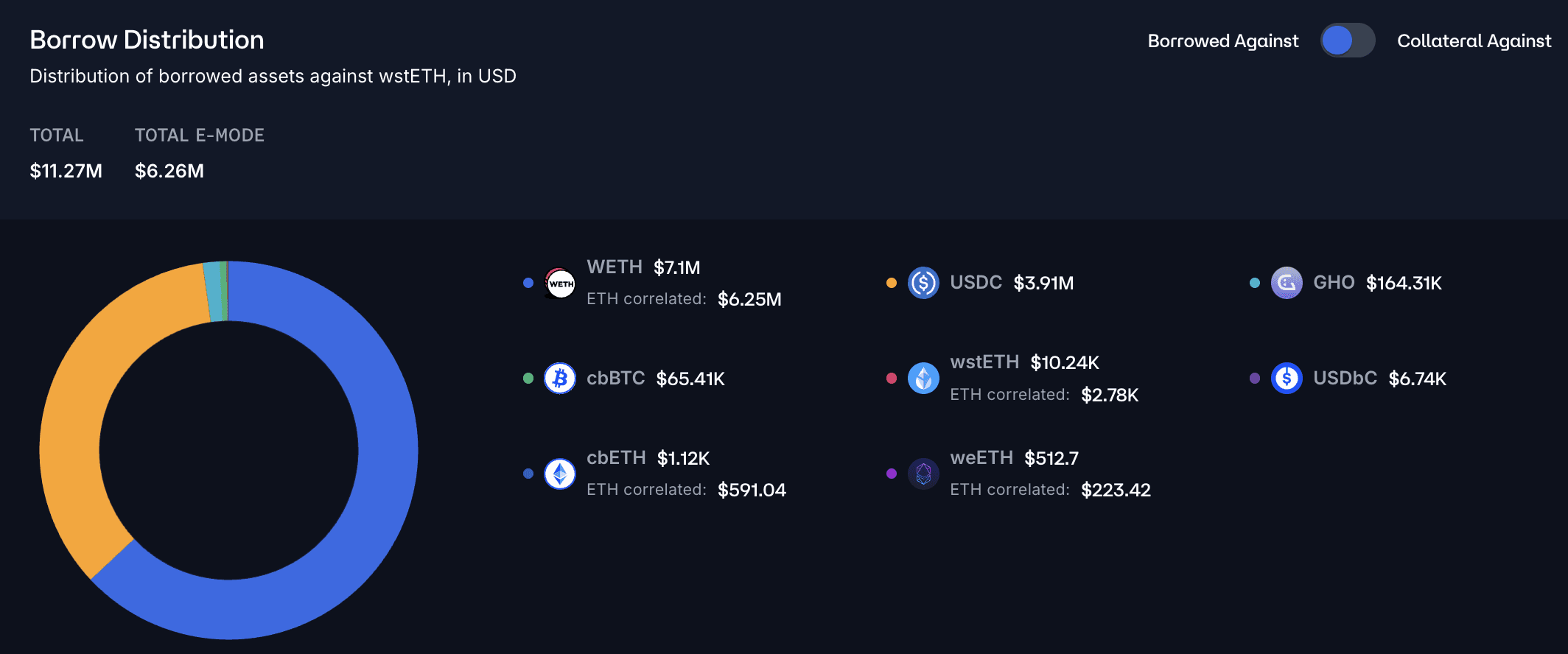Viewport: 1568px width, 654px height.
Task: Click the TOTAL $11.27M value
Action: pyautogui.click(x=66, y=171)
